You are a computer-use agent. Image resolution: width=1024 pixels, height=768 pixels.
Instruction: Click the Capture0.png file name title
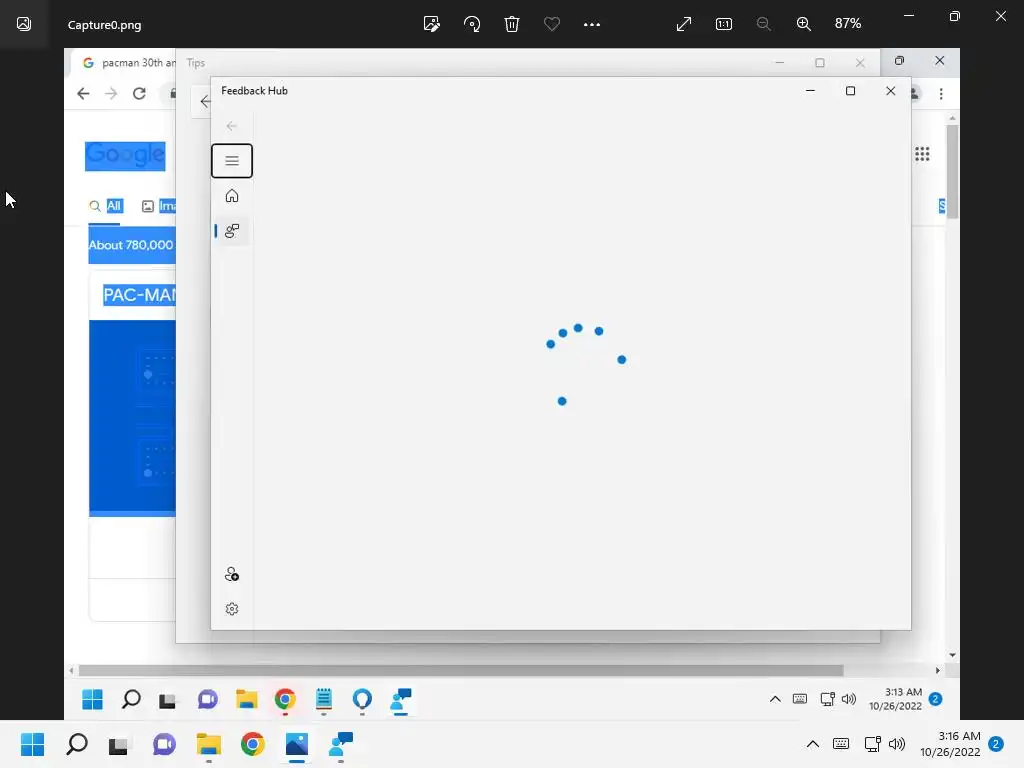[104, 25]
